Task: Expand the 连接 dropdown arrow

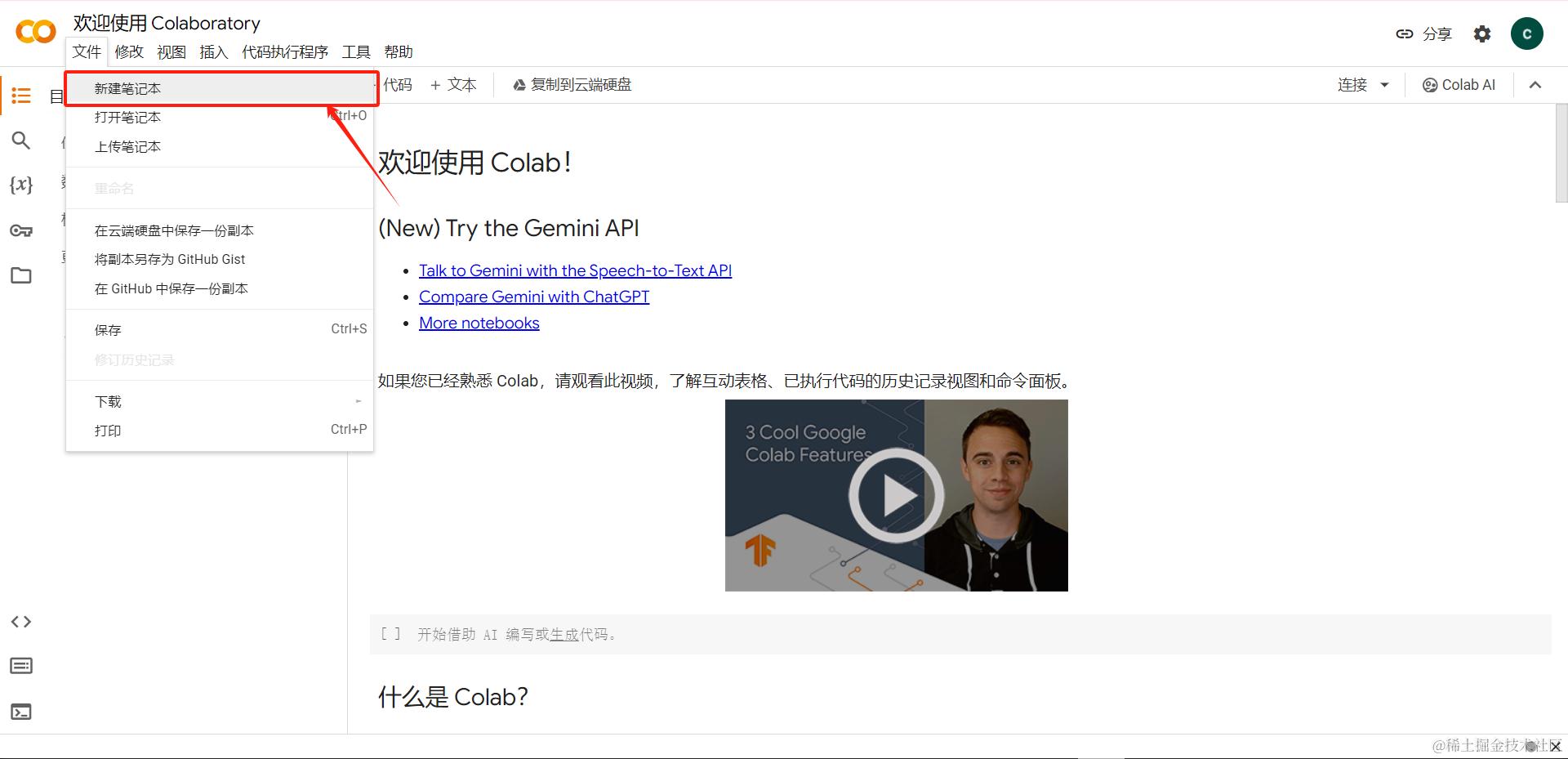Action: pos(1384,85)
